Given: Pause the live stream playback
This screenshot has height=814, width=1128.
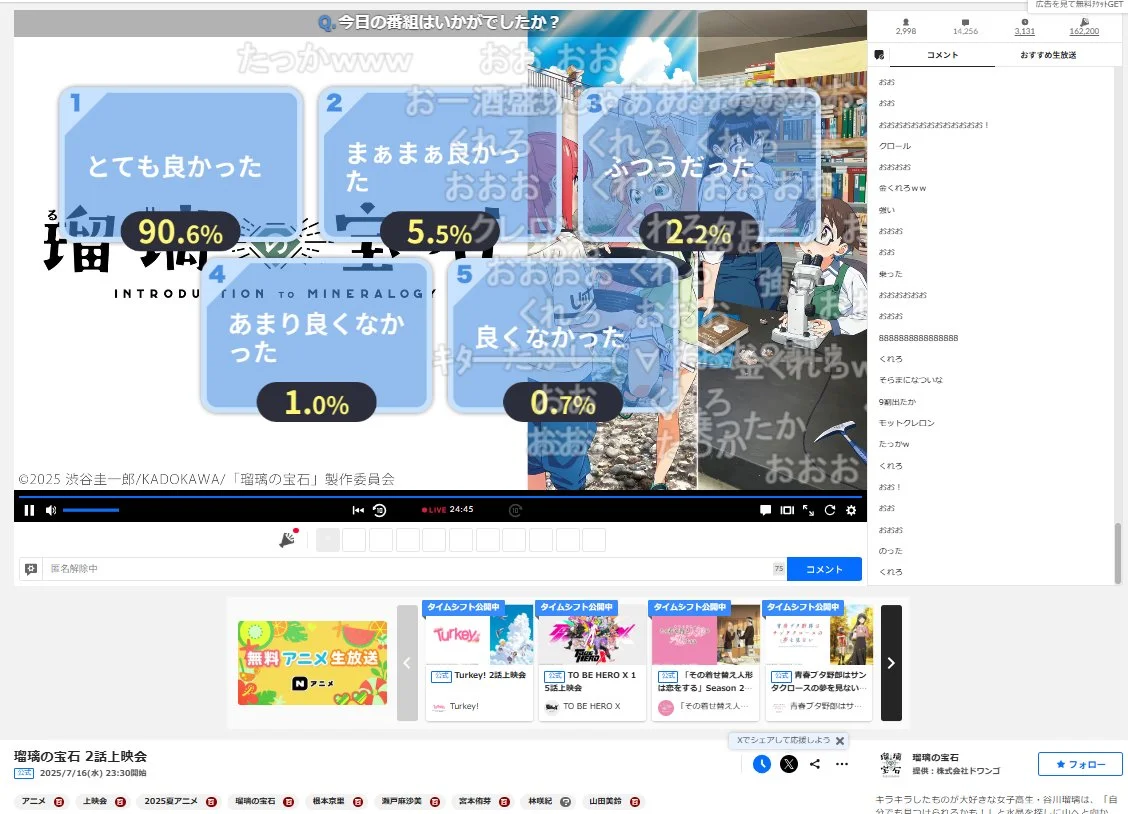Looking at the screenshot, I should point(29,510).
